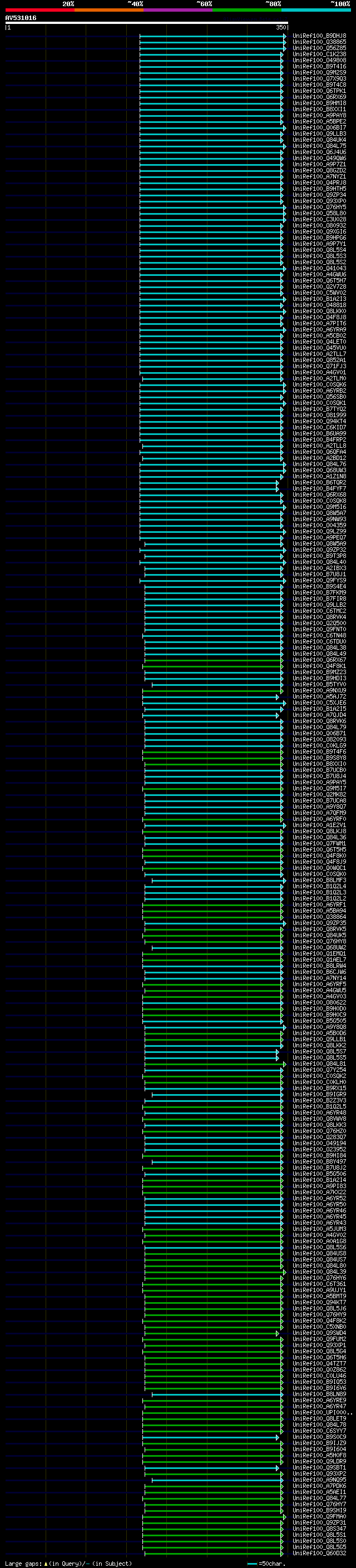356x1568 pixels.
Task: Select label UniRef100_B9T4C8
Action: (319, 85)
